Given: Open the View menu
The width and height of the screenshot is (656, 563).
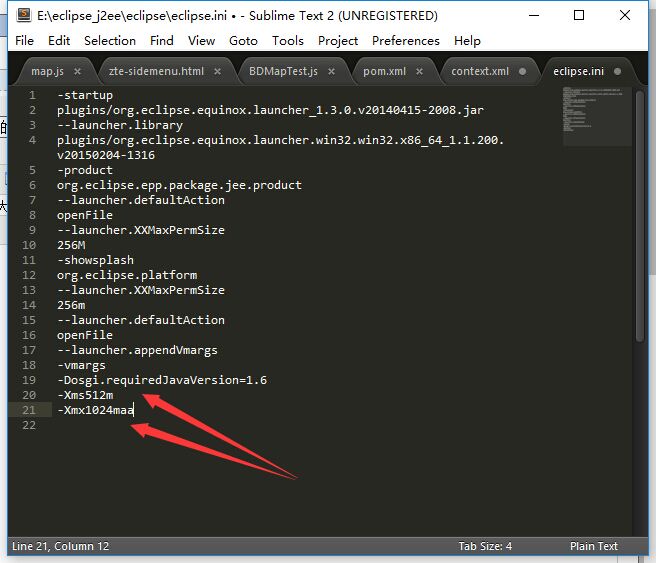Looking at the screenshot, I should [x=201, y=41].
